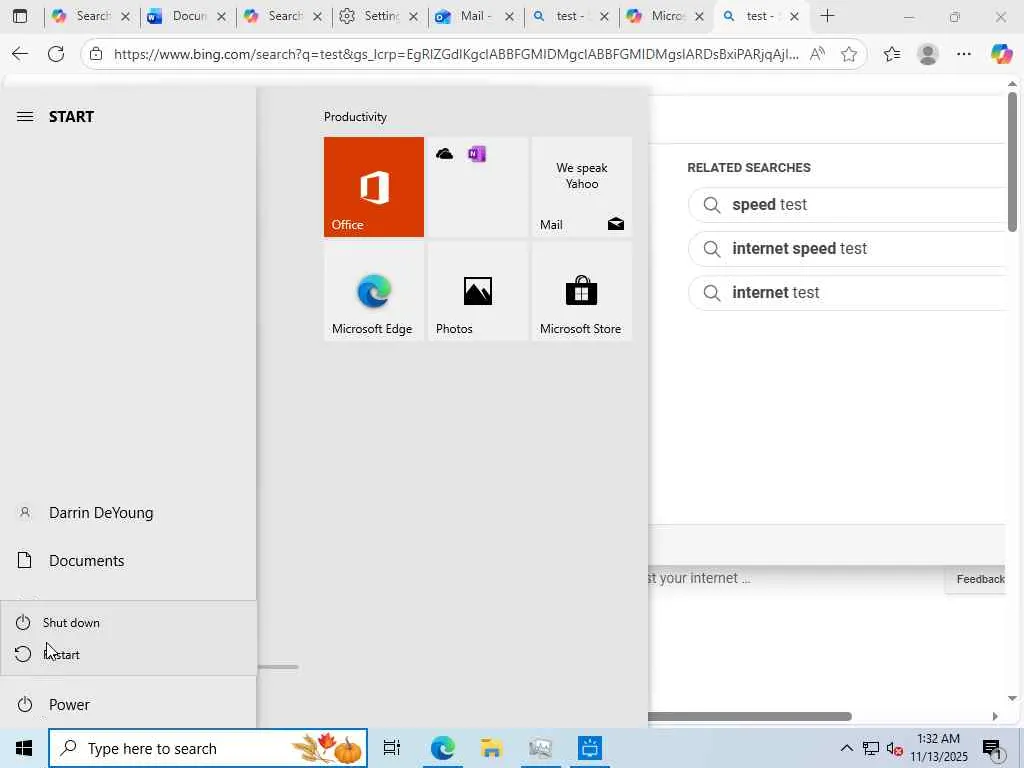Expand the Start menu hamburger icon

tap(25, 116)
